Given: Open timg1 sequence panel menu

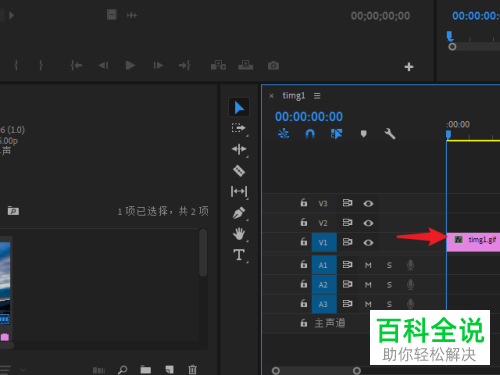Looking at the screenshot, I should point(317,96).
